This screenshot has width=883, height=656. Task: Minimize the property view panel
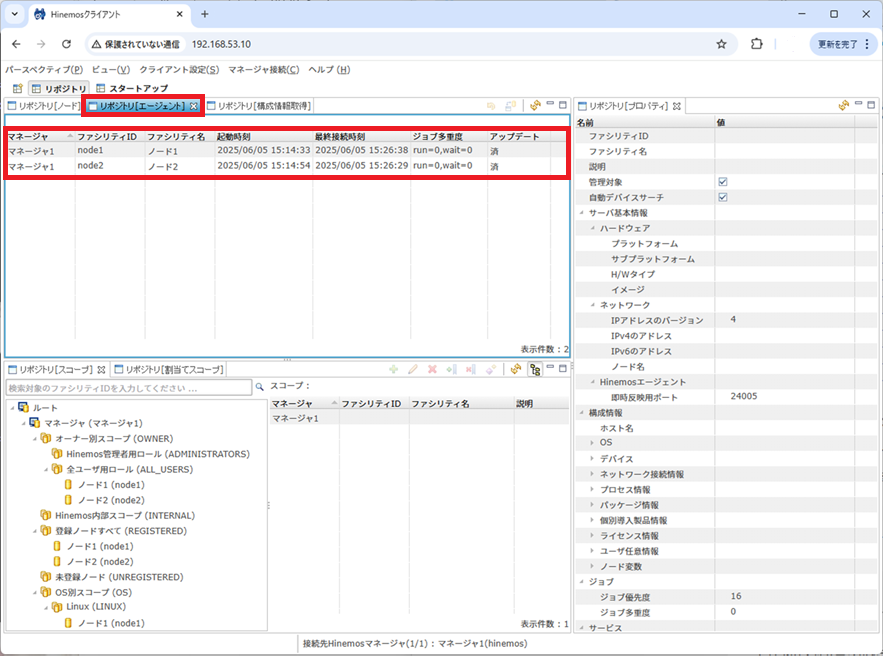tap(858, 104)
